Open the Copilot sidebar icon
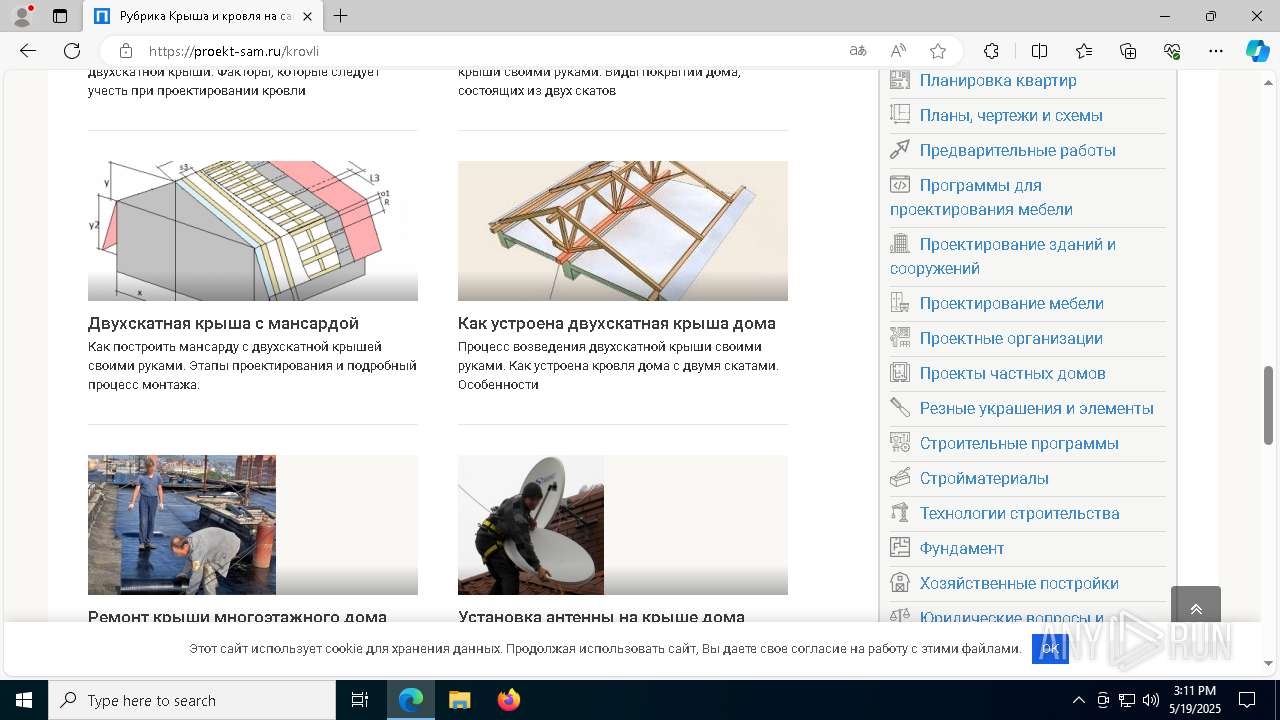 1257,51
